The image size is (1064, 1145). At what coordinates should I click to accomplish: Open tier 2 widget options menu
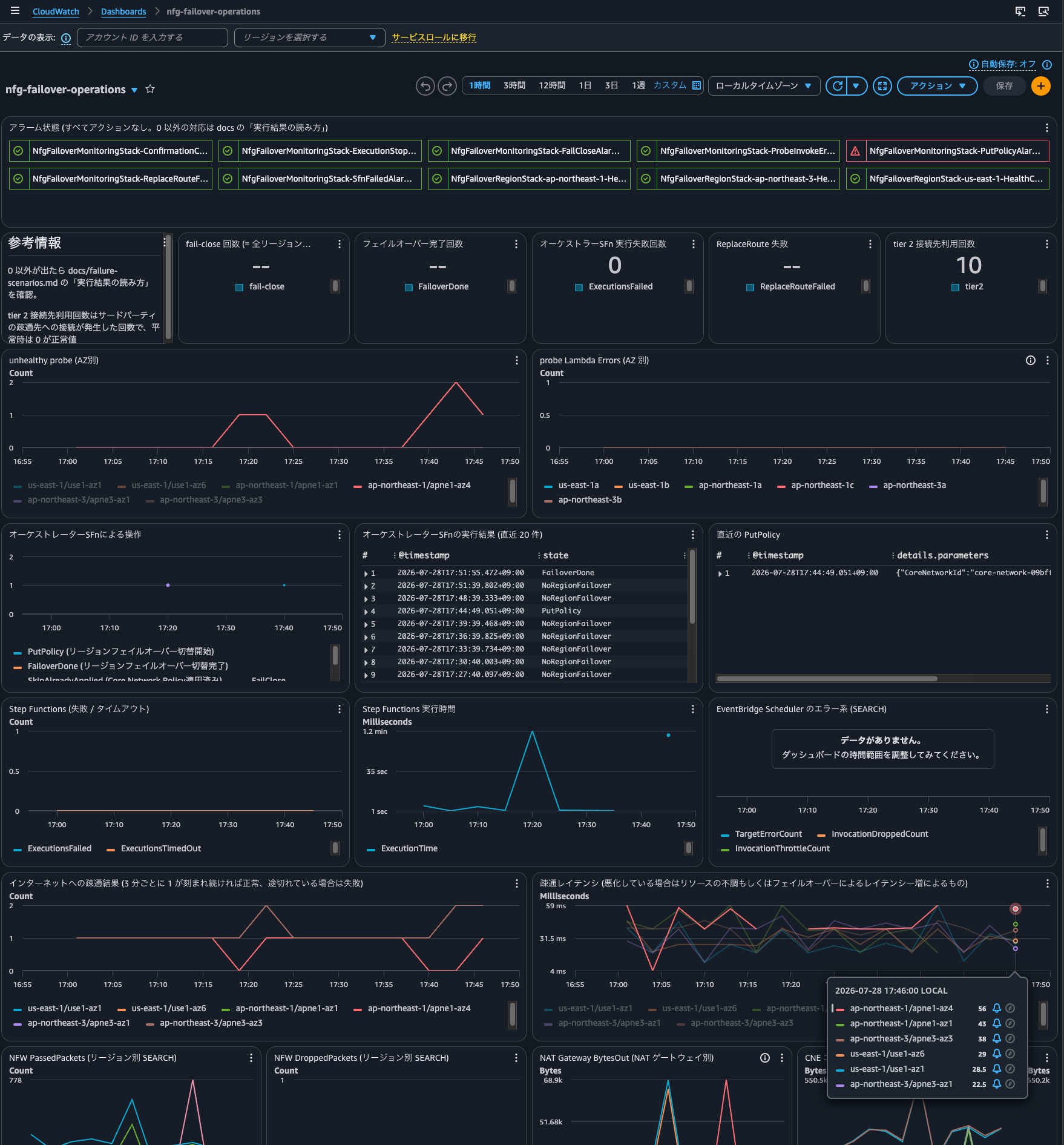point(1046,244)
